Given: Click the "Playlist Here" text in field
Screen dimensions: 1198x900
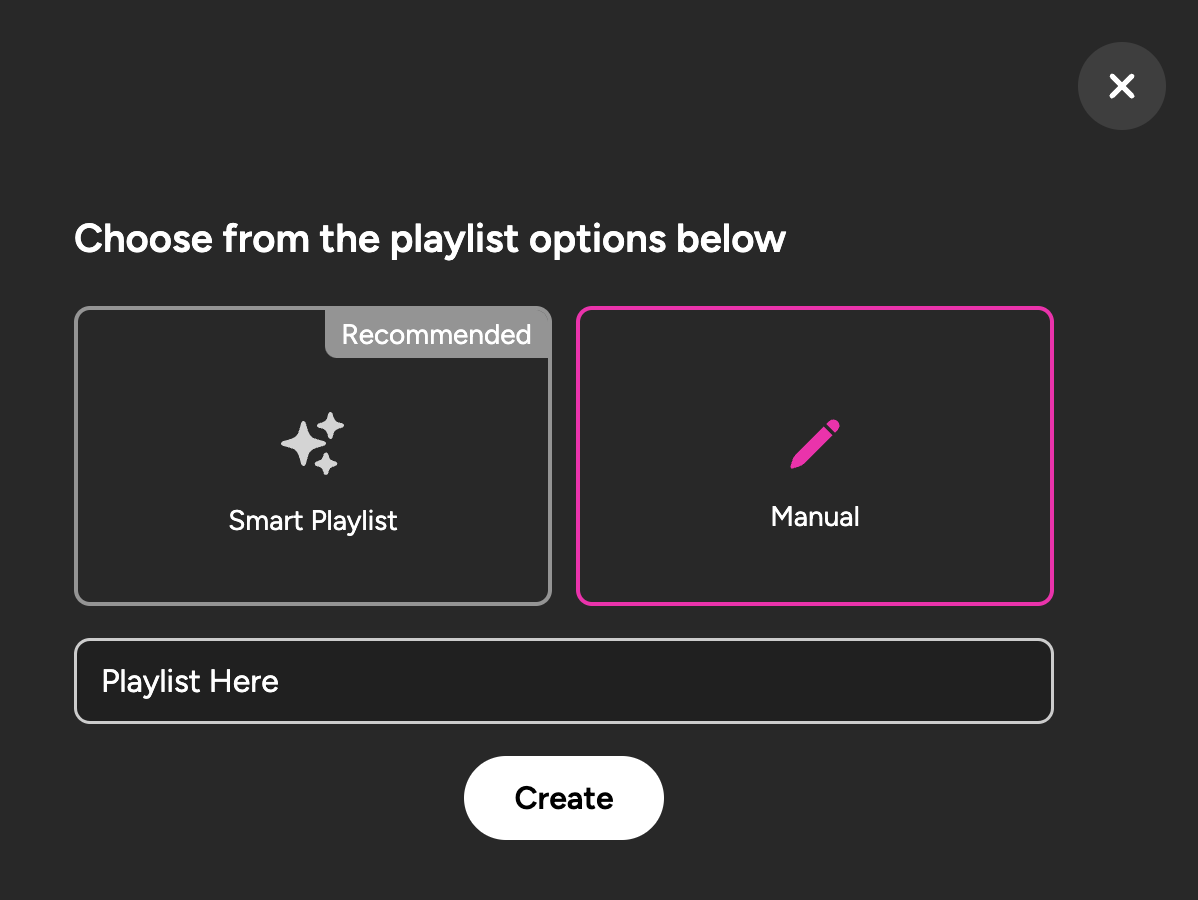Looking at the screenshot, I should click(x=190, y=681).
